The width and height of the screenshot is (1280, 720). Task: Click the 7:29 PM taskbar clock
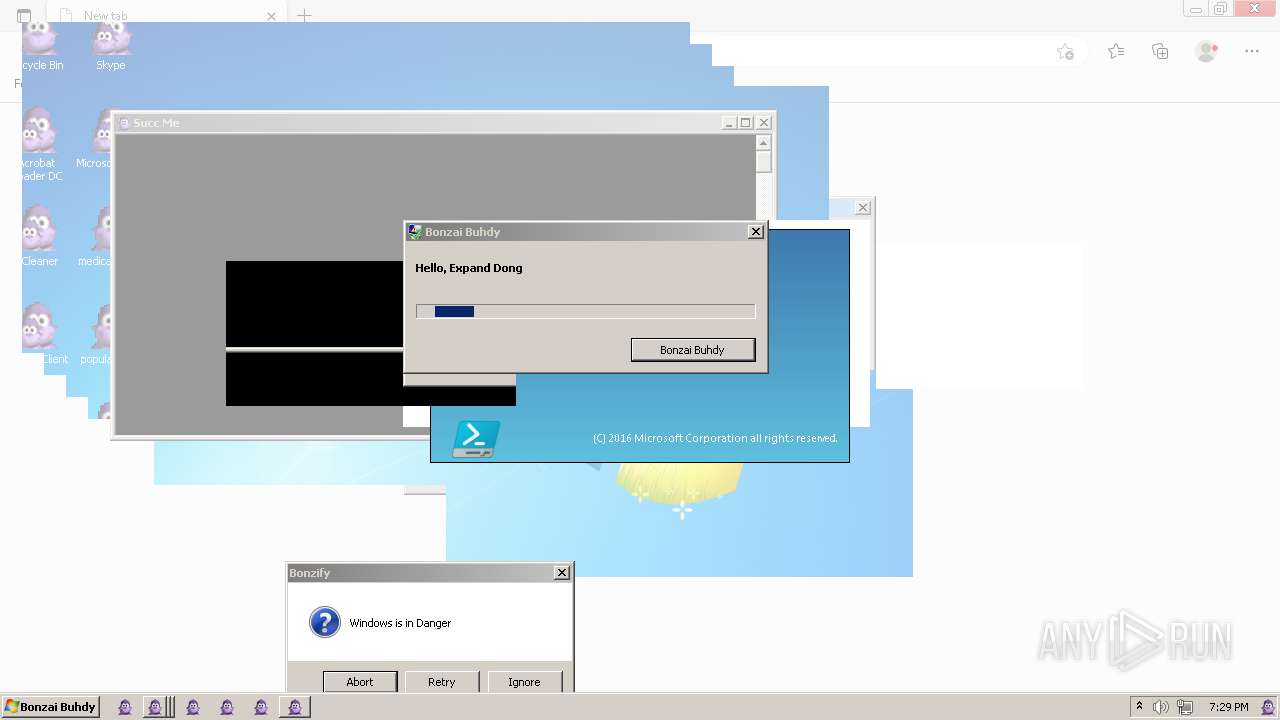1228,707
